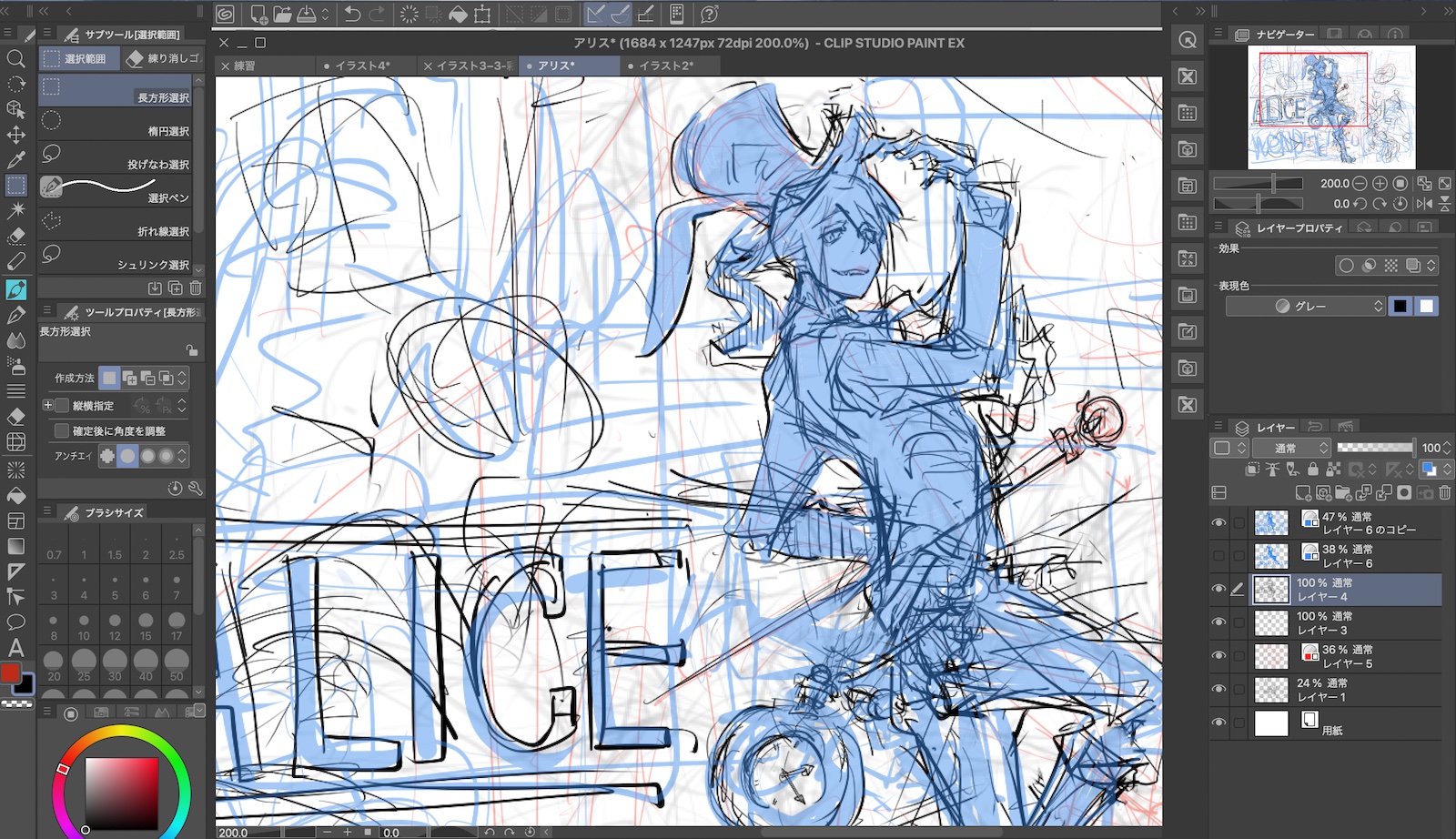The image size is (1456, 839).
Task: Hide layer レイヤー 6 のコピー with eye icon
Action: (x=1218, y=522)
